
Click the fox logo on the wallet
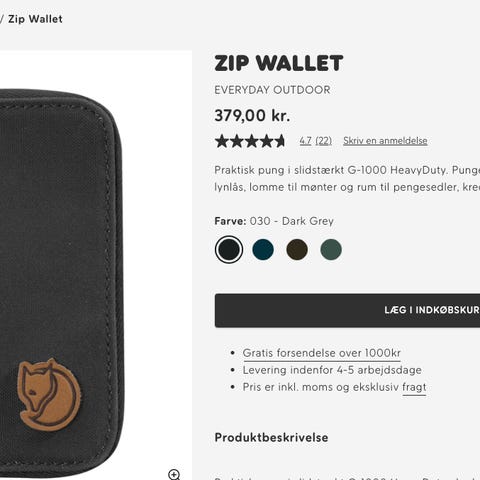[49, 394]
